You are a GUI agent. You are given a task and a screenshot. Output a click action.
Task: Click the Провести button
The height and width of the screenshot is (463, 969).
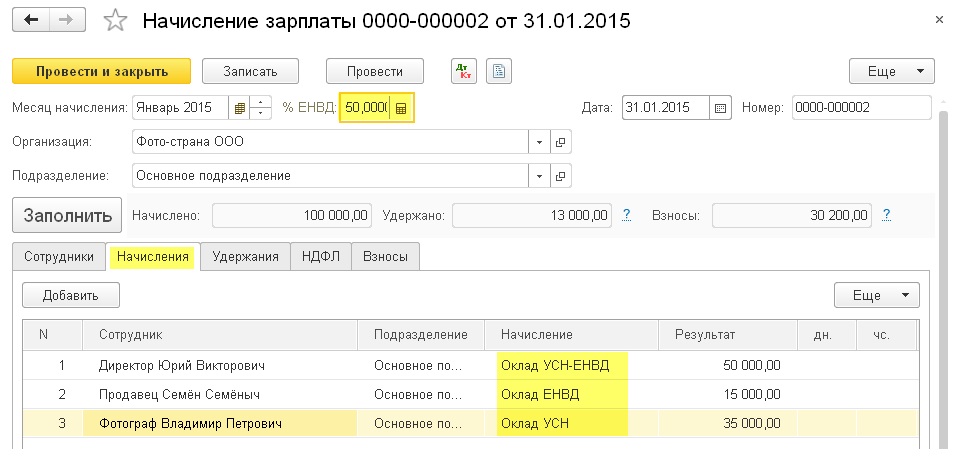(x=375, y=71)
